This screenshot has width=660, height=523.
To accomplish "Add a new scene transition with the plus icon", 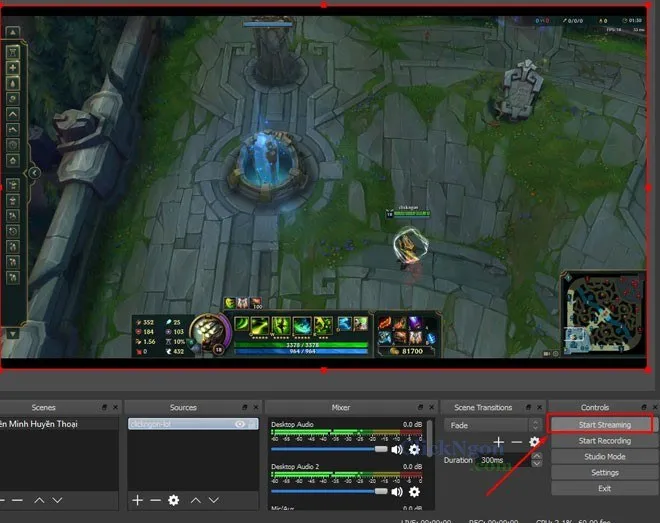I will tap(498, 442).
